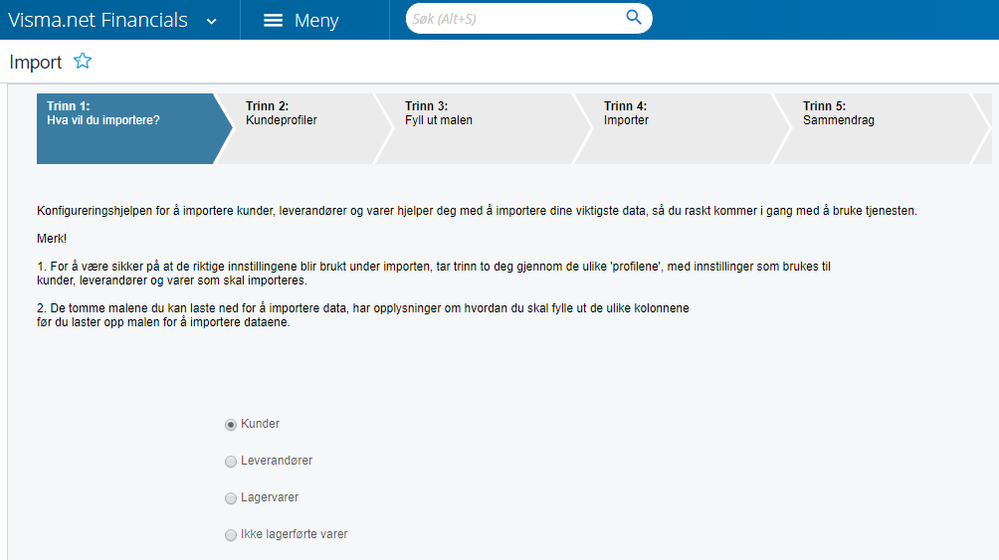Choose the Lagervarer radio option
Viewport: 999px width, 560px height.
click(x=231, y=498)
